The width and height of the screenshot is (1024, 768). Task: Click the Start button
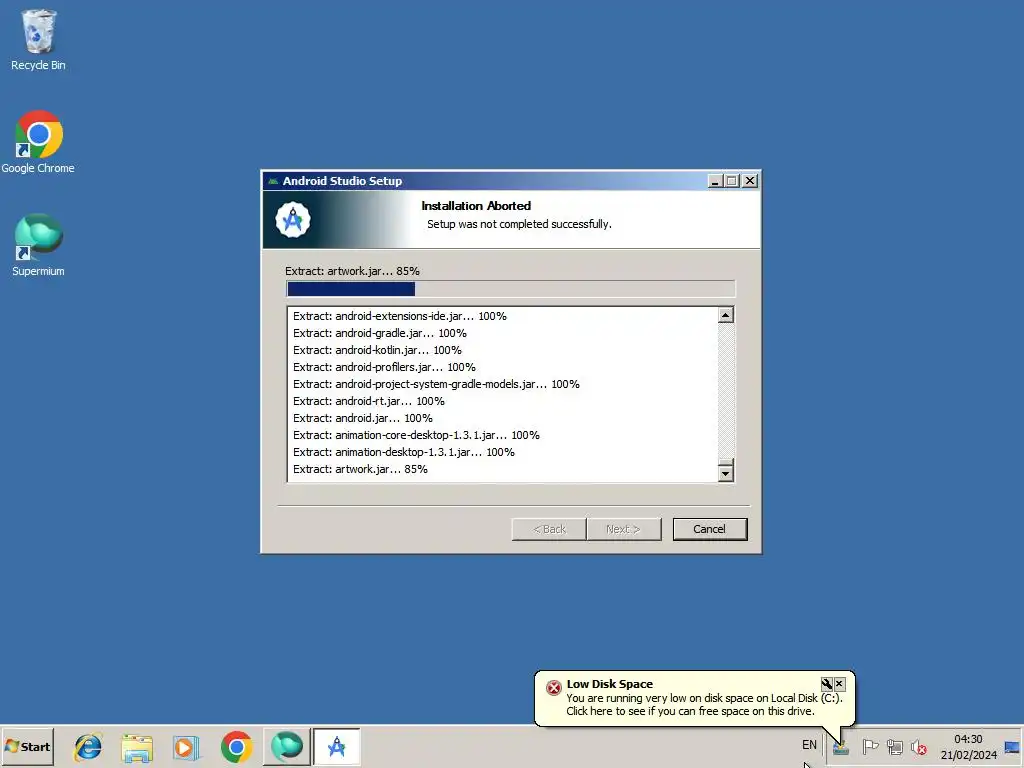tap(27, 746)
